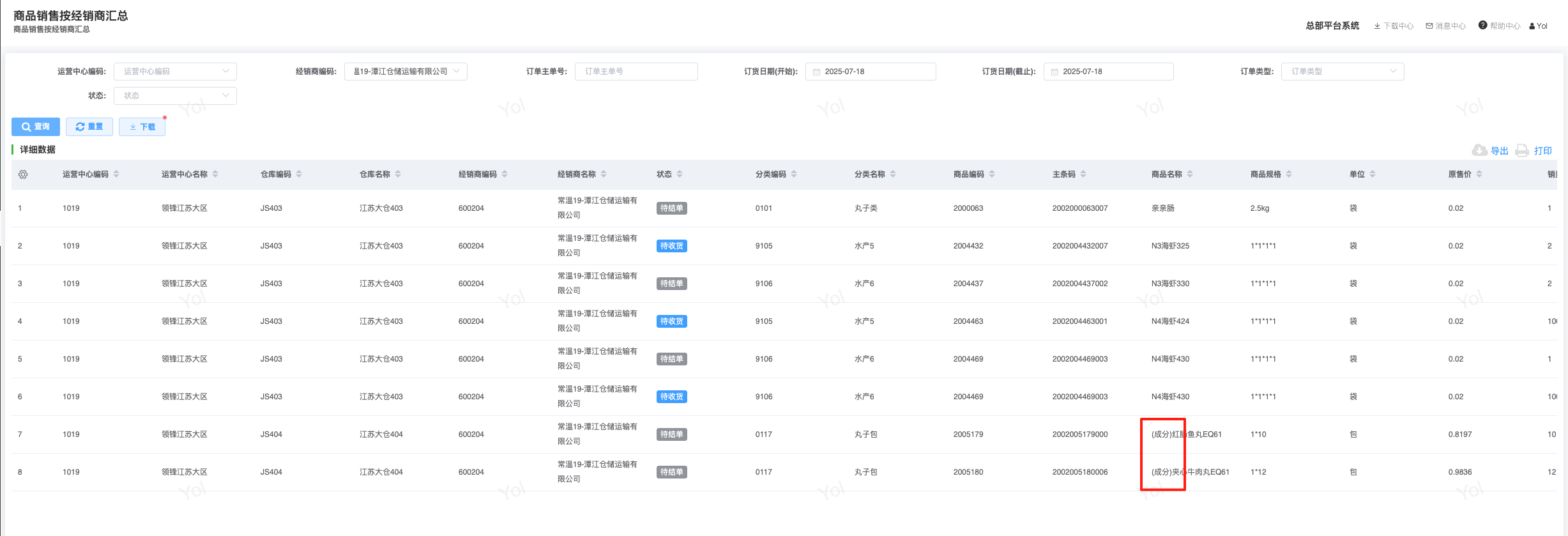The image size is (1568, 536).
Task: Sort by 原售价 column arrows
Action: coord(1479,174)
